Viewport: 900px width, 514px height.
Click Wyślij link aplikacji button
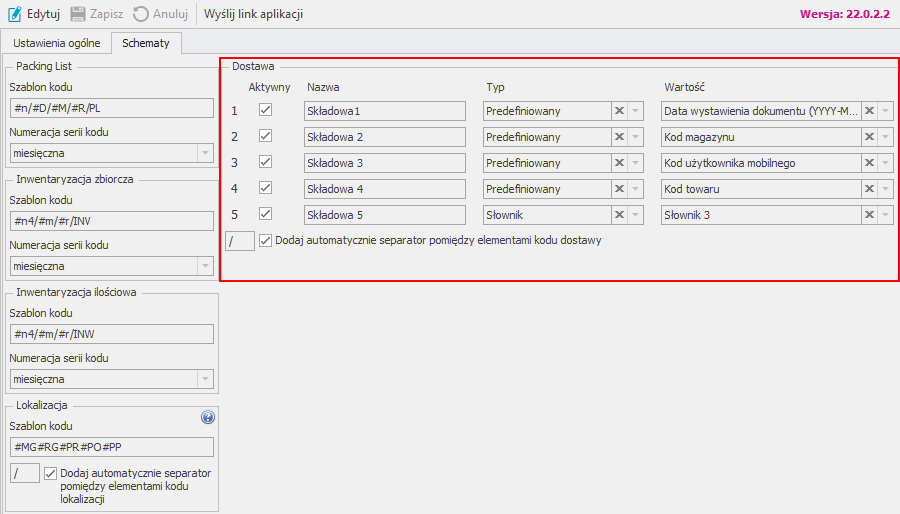253,14
